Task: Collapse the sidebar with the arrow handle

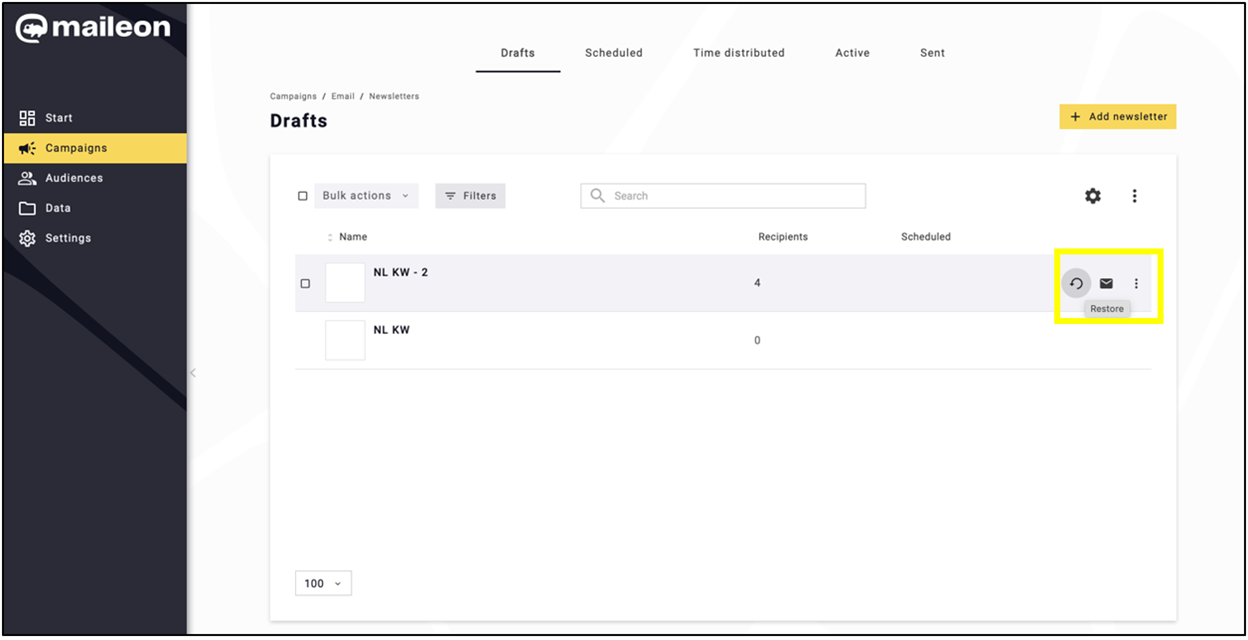Action: tap(193, 373)
